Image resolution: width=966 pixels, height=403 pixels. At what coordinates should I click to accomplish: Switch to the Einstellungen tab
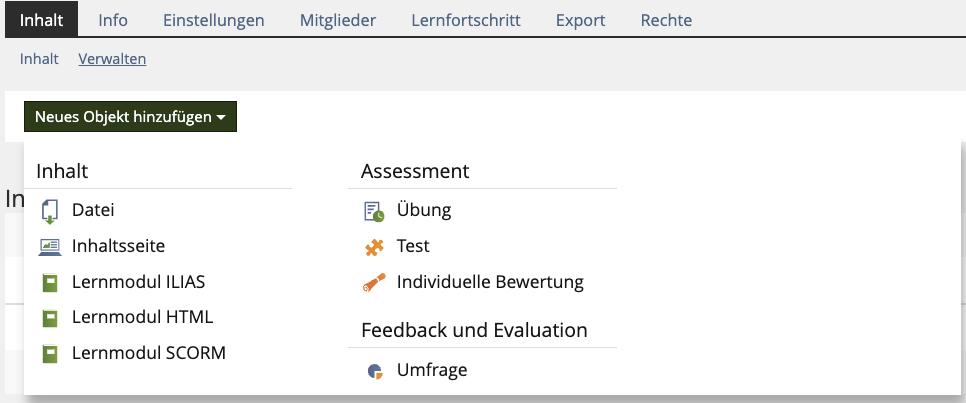click(214, 20)
